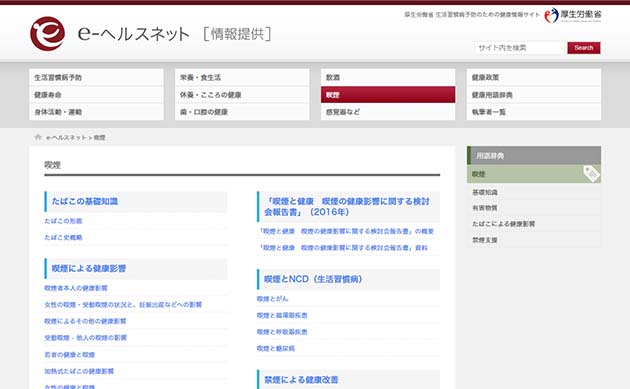Open the たばこ史概略 link

pyautogui.click(x=63, y=237)
